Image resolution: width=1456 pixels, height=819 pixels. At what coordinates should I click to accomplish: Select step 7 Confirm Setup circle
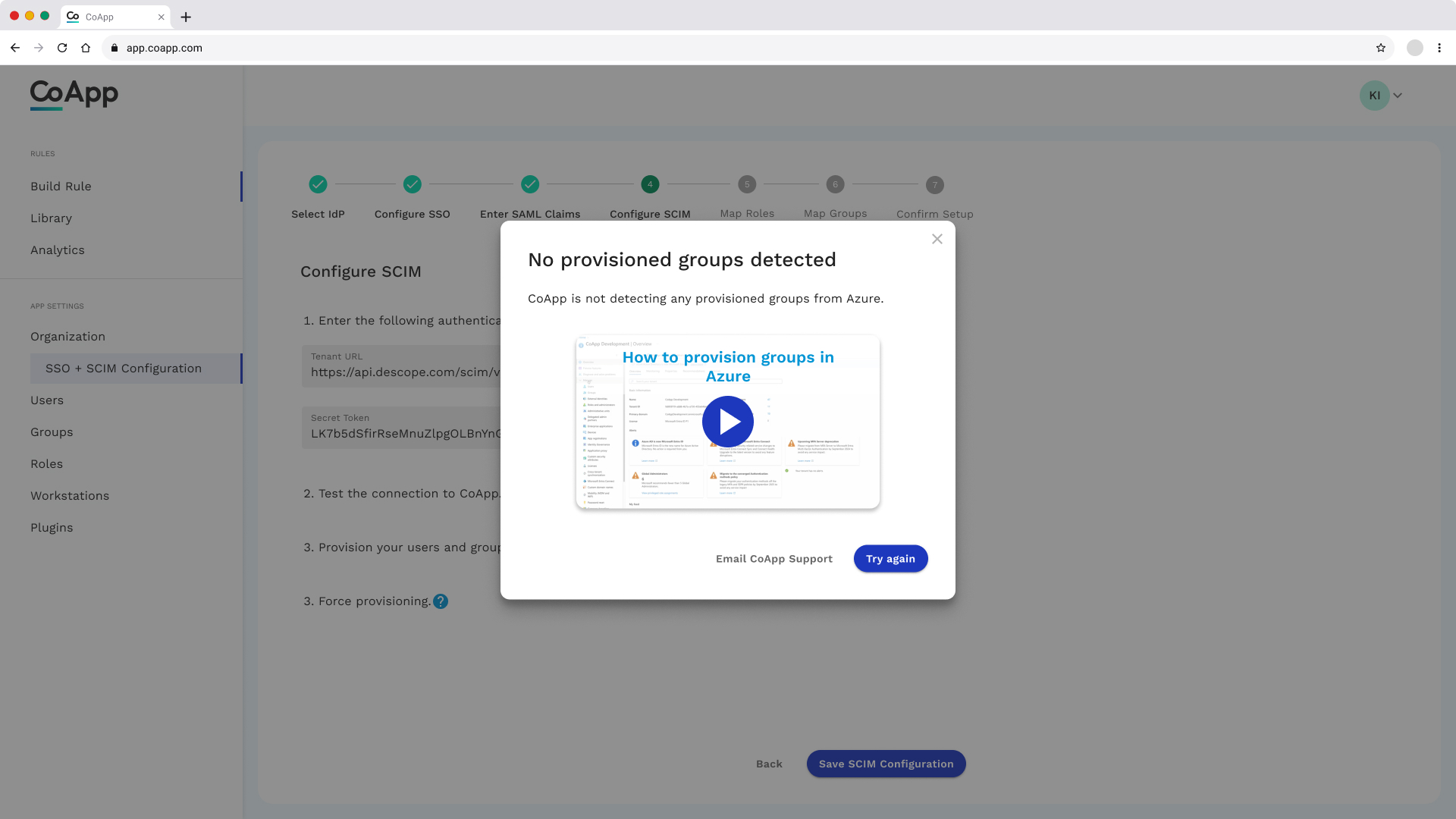coord(935,185)
